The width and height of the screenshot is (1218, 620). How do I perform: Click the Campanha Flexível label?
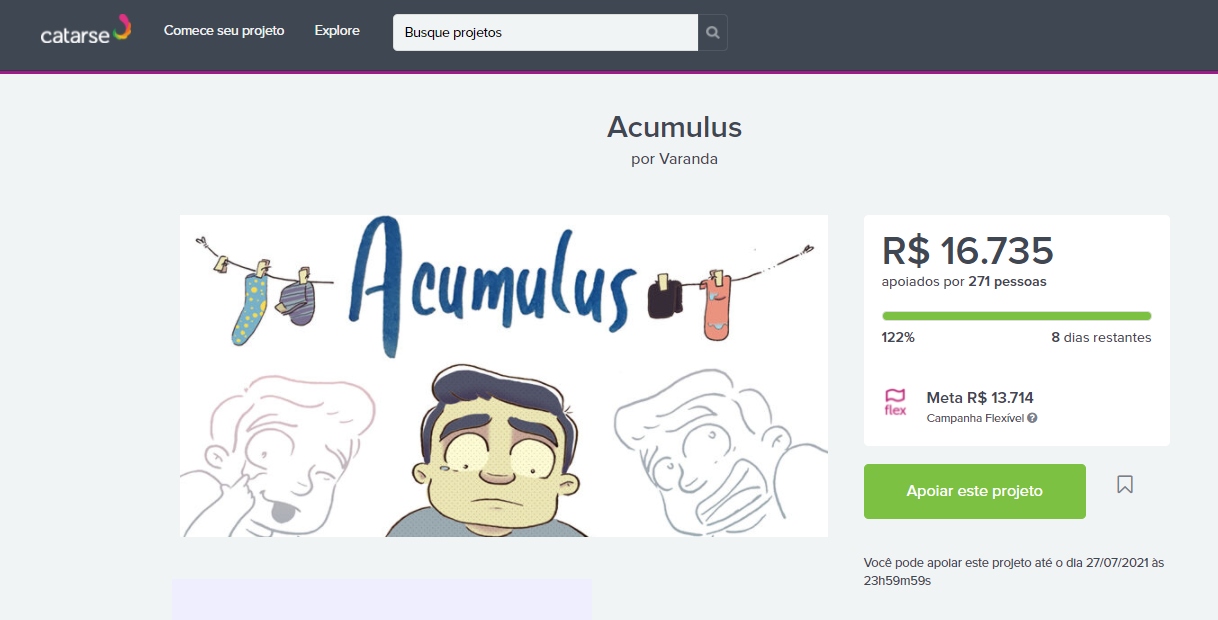975,418
